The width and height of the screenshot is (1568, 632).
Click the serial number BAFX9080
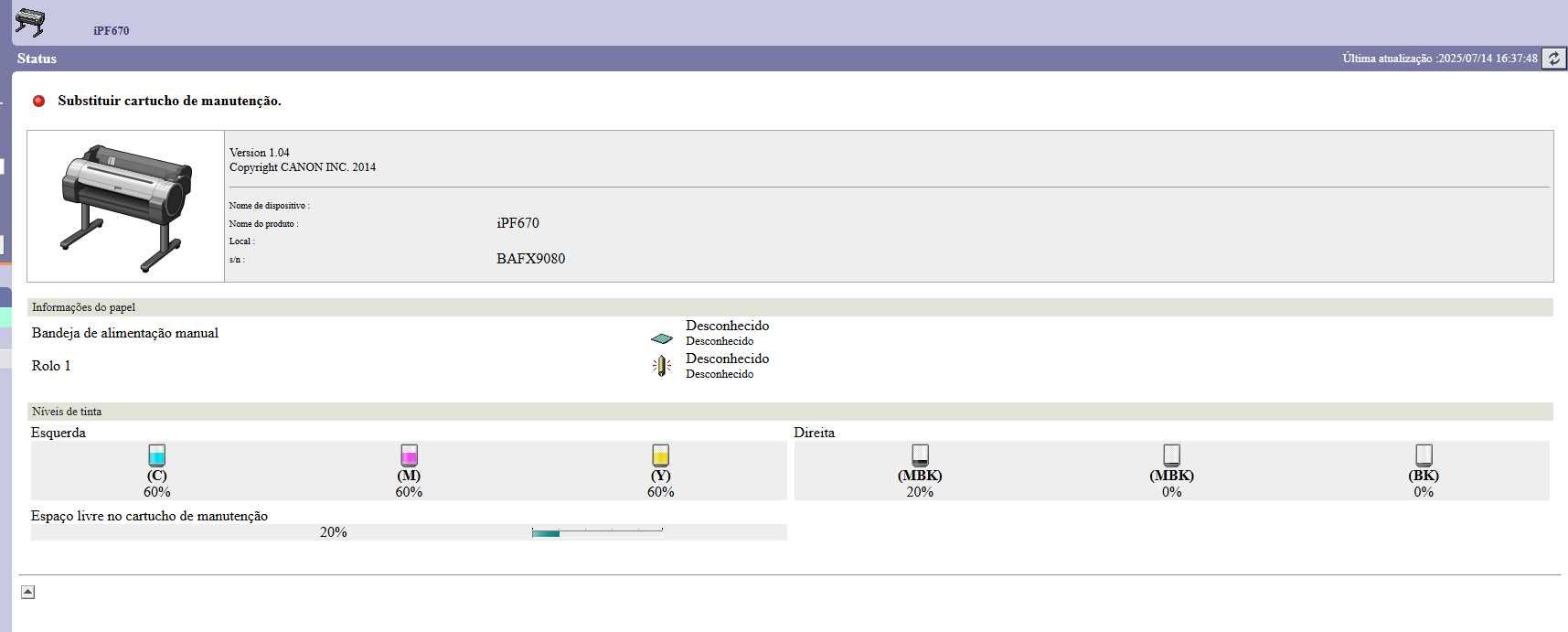tap(531, 259)
